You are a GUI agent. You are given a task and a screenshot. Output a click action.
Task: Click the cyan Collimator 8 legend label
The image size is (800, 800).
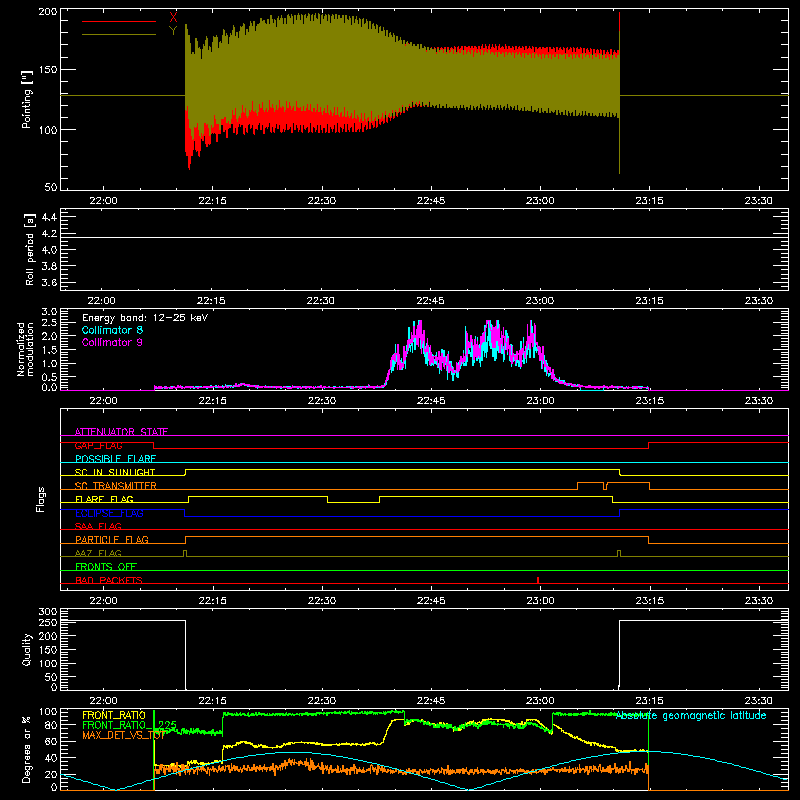[112, 330]
